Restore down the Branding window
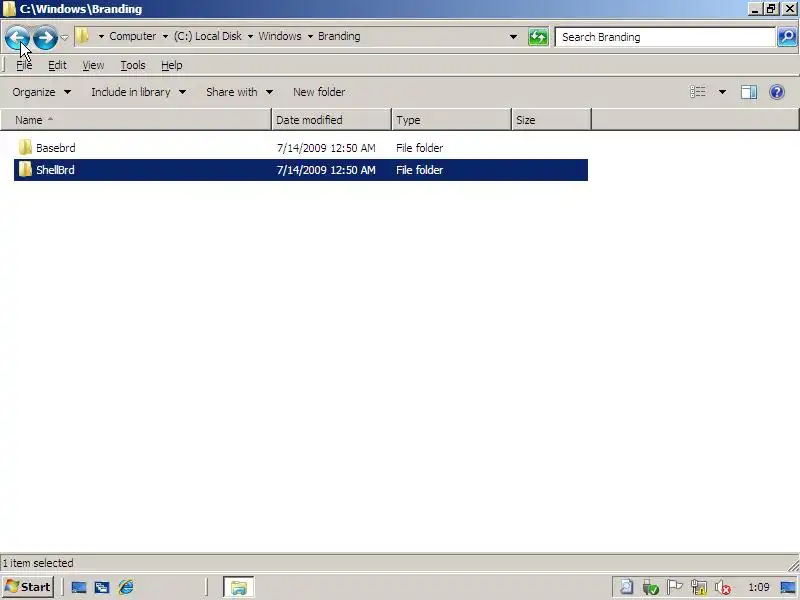Image resolution: width=800 pixels, height=600 pixels. coord(771,9)
